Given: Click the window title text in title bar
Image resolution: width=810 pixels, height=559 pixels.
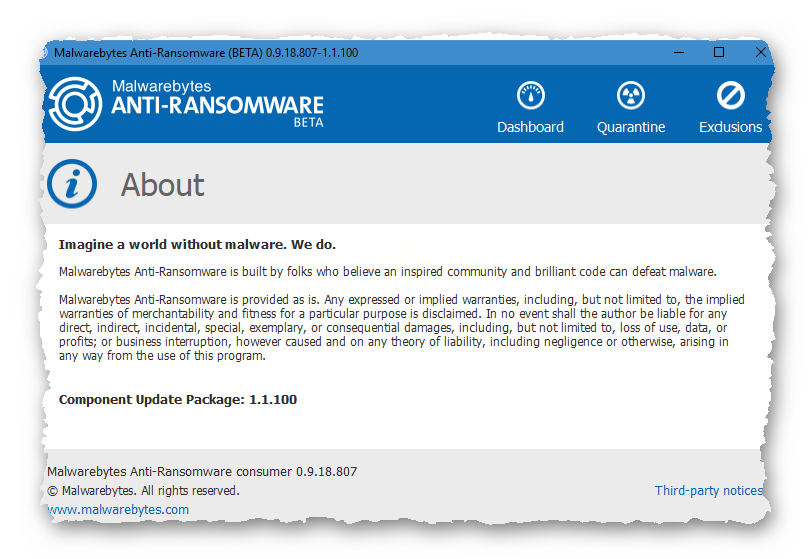Looking at the screenshot, I should [x=206, y=53].
